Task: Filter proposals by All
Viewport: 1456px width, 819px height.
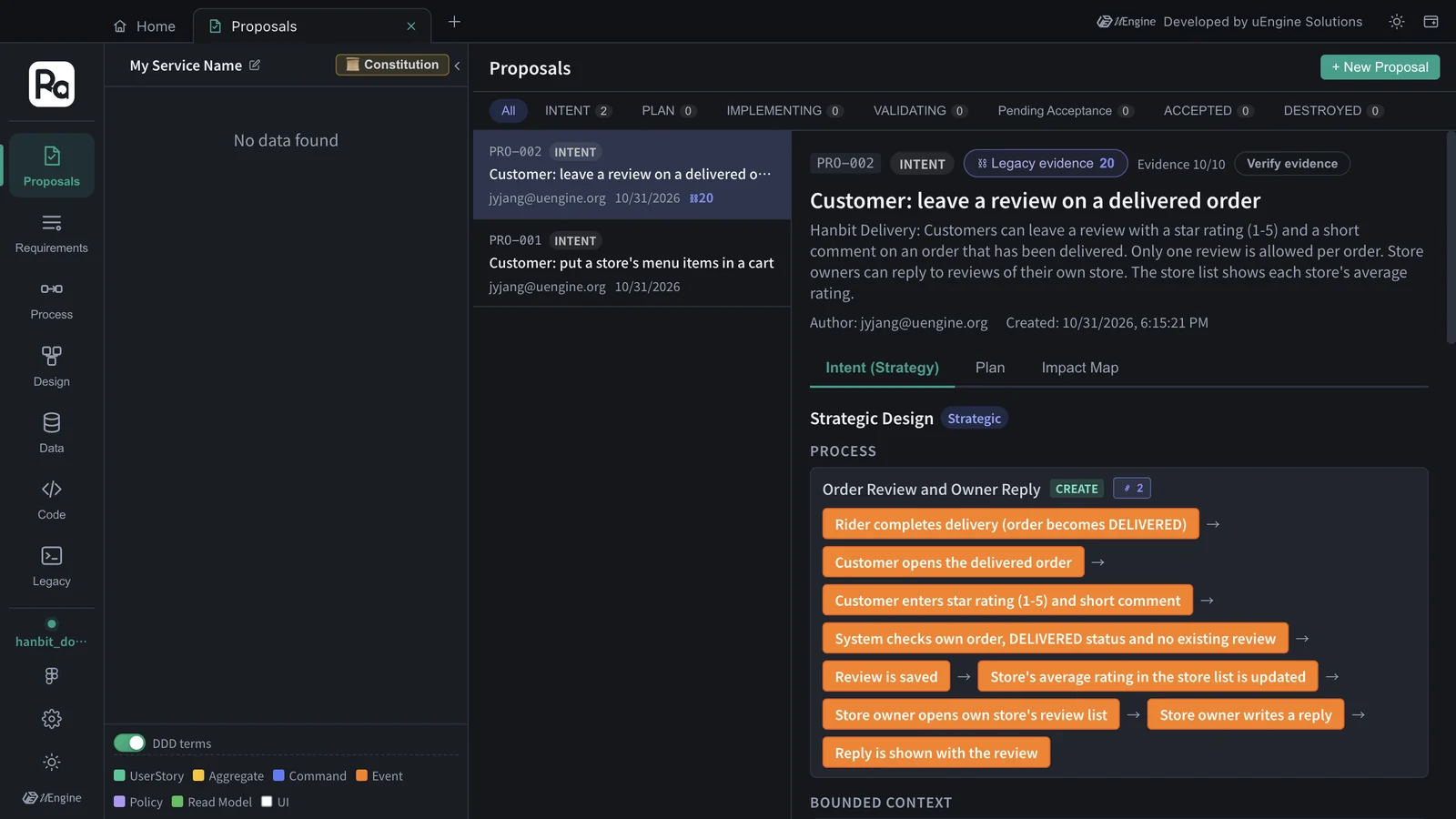Action: (508, 111)
